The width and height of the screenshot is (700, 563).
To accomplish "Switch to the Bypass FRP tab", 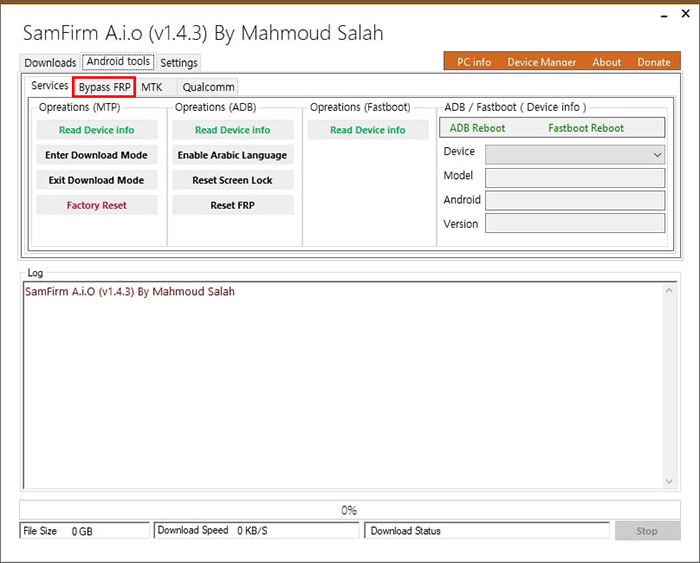I will point(104,87).
